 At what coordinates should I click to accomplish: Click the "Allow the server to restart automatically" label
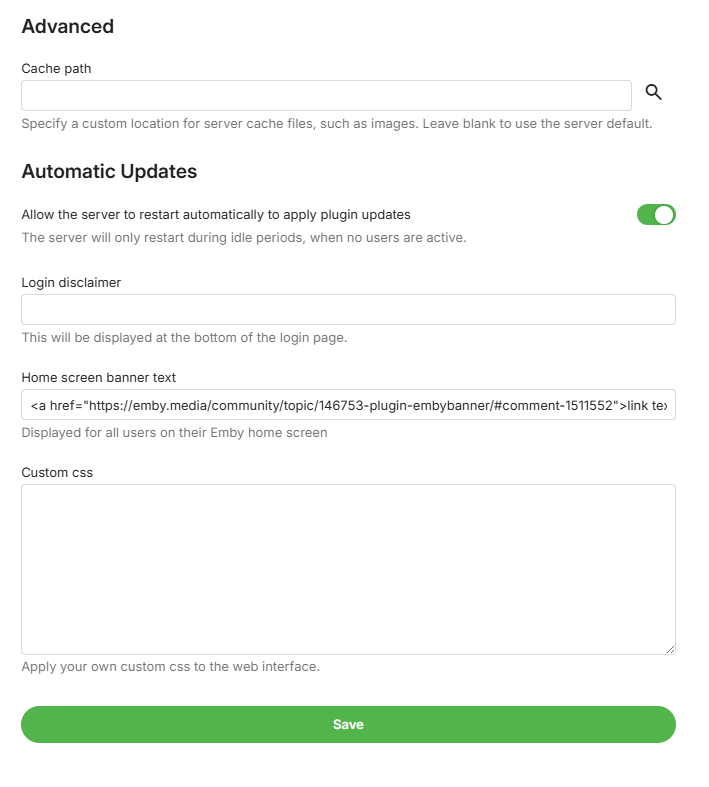(216, 214)
